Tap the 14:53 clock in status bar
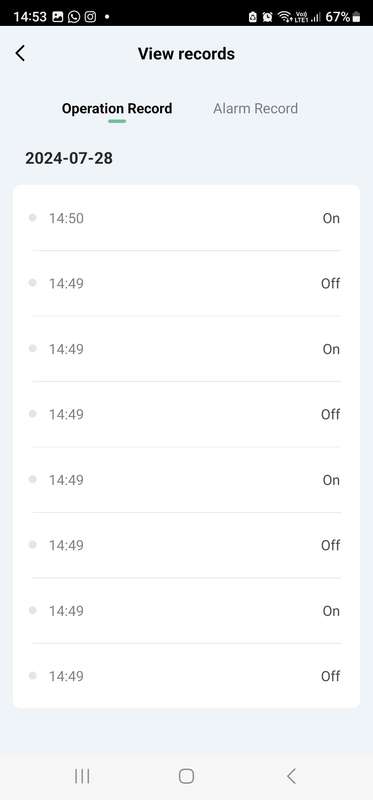 30,17
